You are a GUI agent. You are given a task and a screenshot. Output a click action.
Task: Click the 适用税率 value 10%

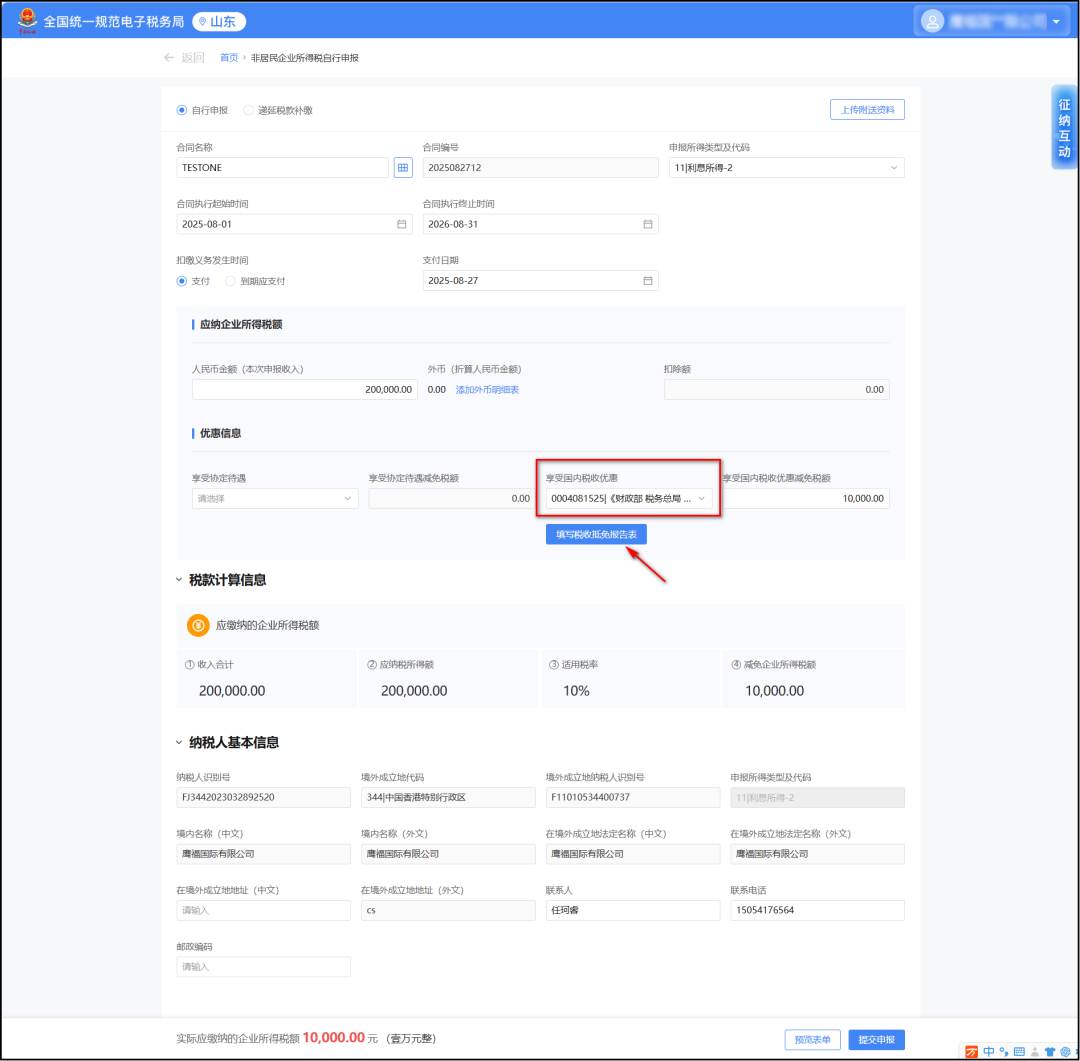tap(577, 691)
